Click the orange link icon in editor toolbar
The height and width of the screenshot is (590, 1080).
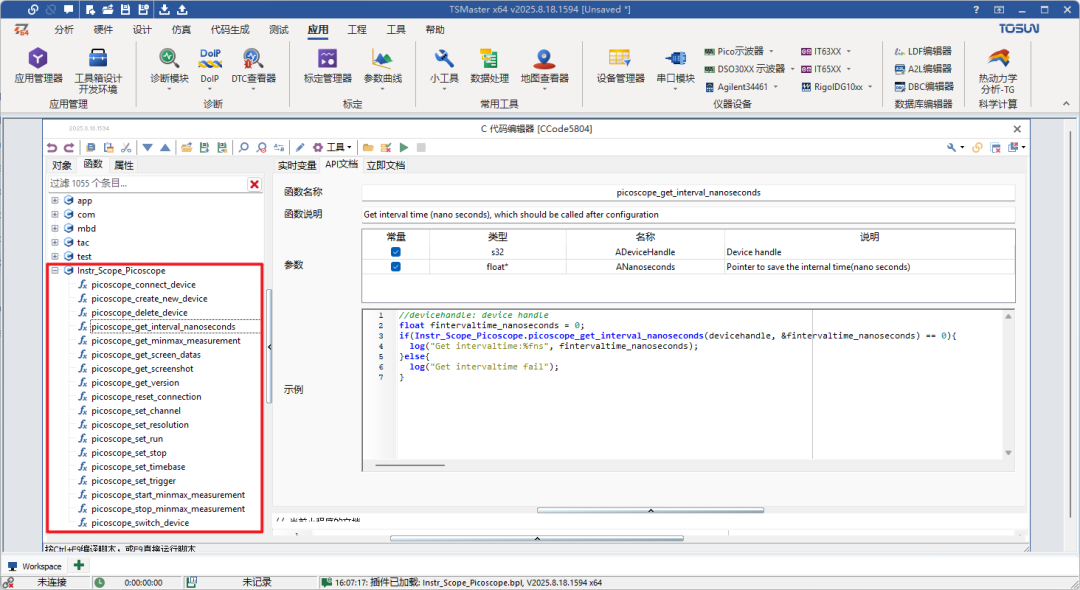pos(977,147)
